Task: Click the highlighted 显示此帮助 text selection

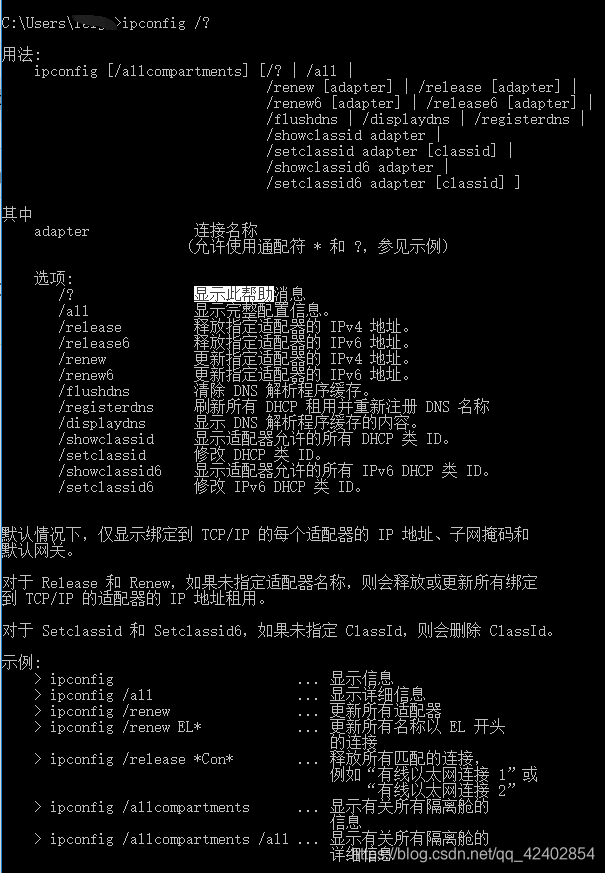Action: (234, 294)
